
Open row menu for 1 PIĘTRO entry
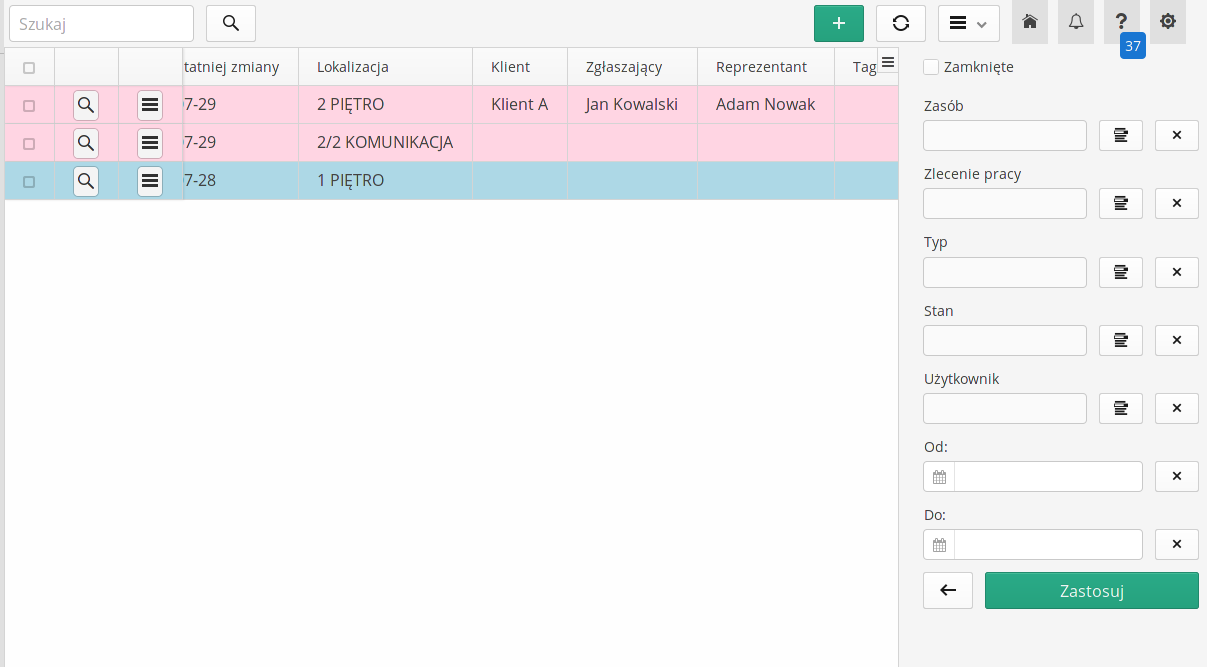[x=150, y=181]
